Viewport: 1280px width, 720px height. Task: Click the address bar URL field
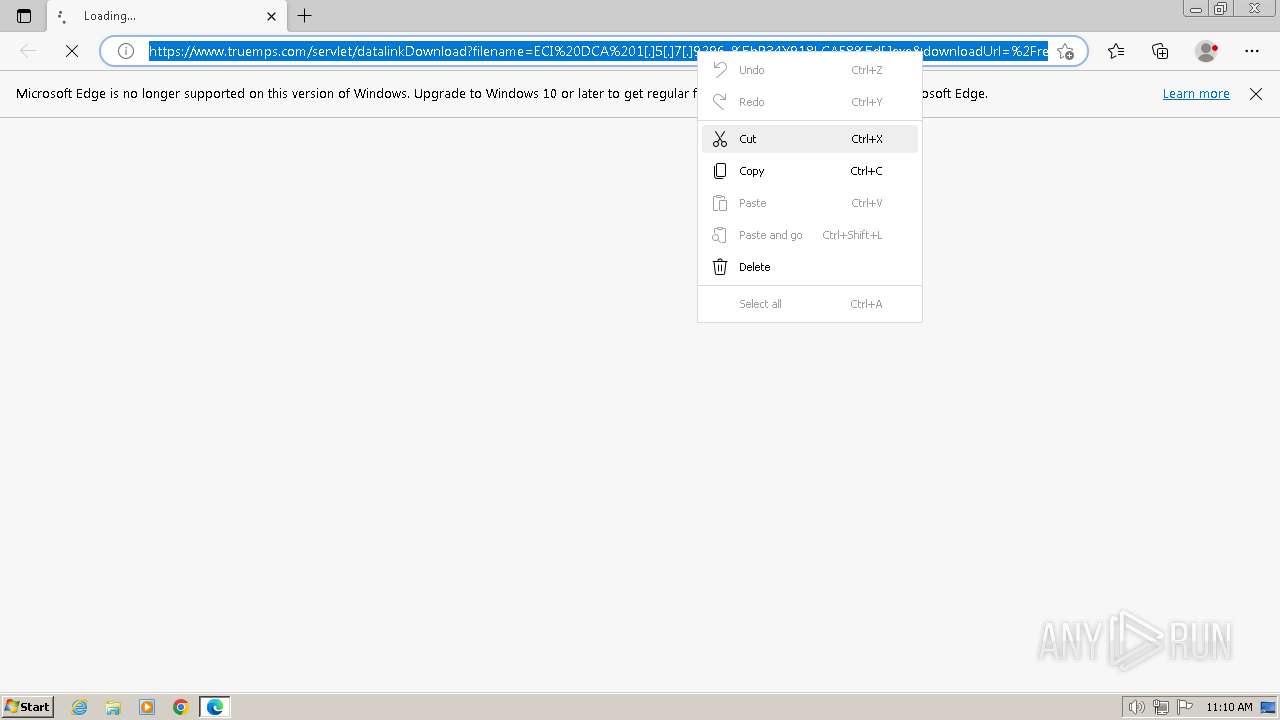598,51
